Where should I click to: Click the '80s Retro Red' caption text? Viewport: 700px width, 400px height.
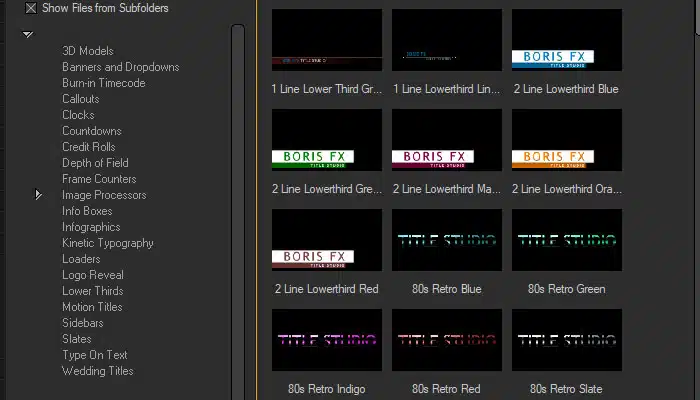446,389
